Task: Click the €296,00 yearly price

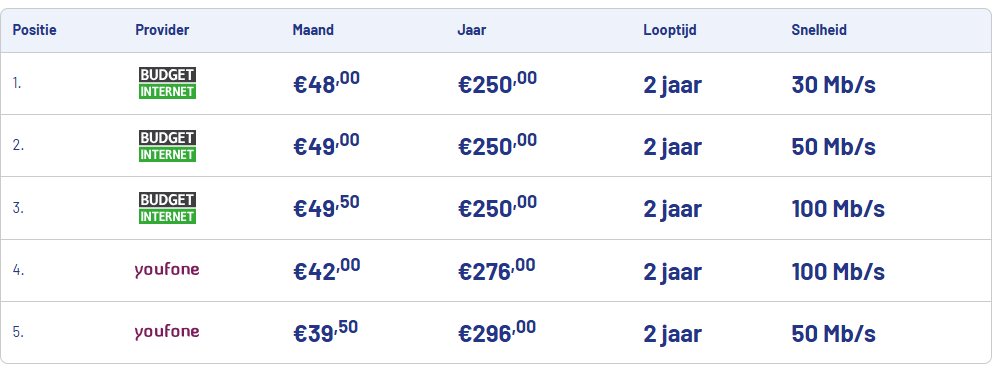Action: 497,332
